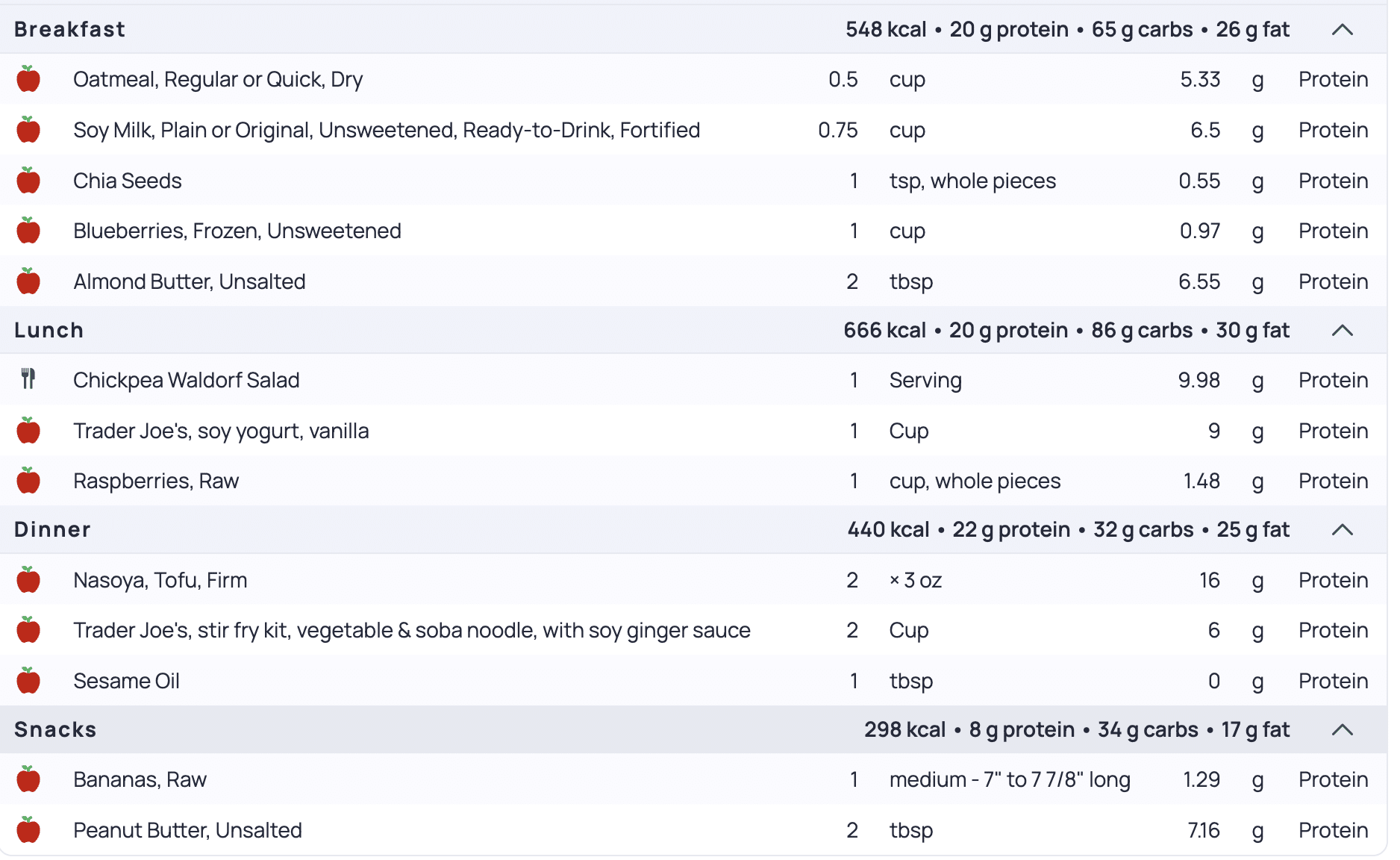Screen dimensions: 1400x860
Task: Click the Trader Joe's soy yogurt row
Action: tap(221, 431)
